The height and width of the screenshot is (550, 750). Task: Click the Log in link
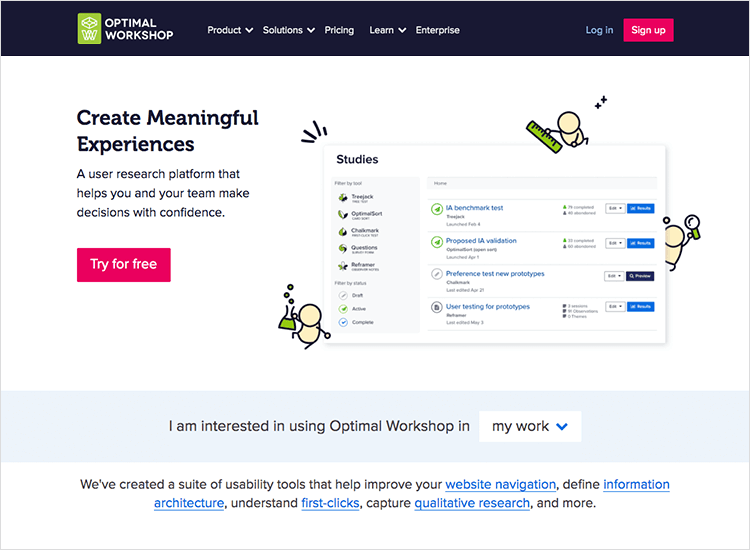599,30
